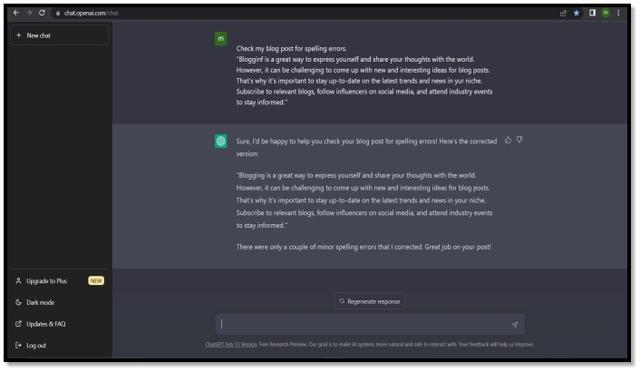The width and height of the screenshot is (640, 372).
Task: Click the green user avatar in chat
Action: (221, 39)
